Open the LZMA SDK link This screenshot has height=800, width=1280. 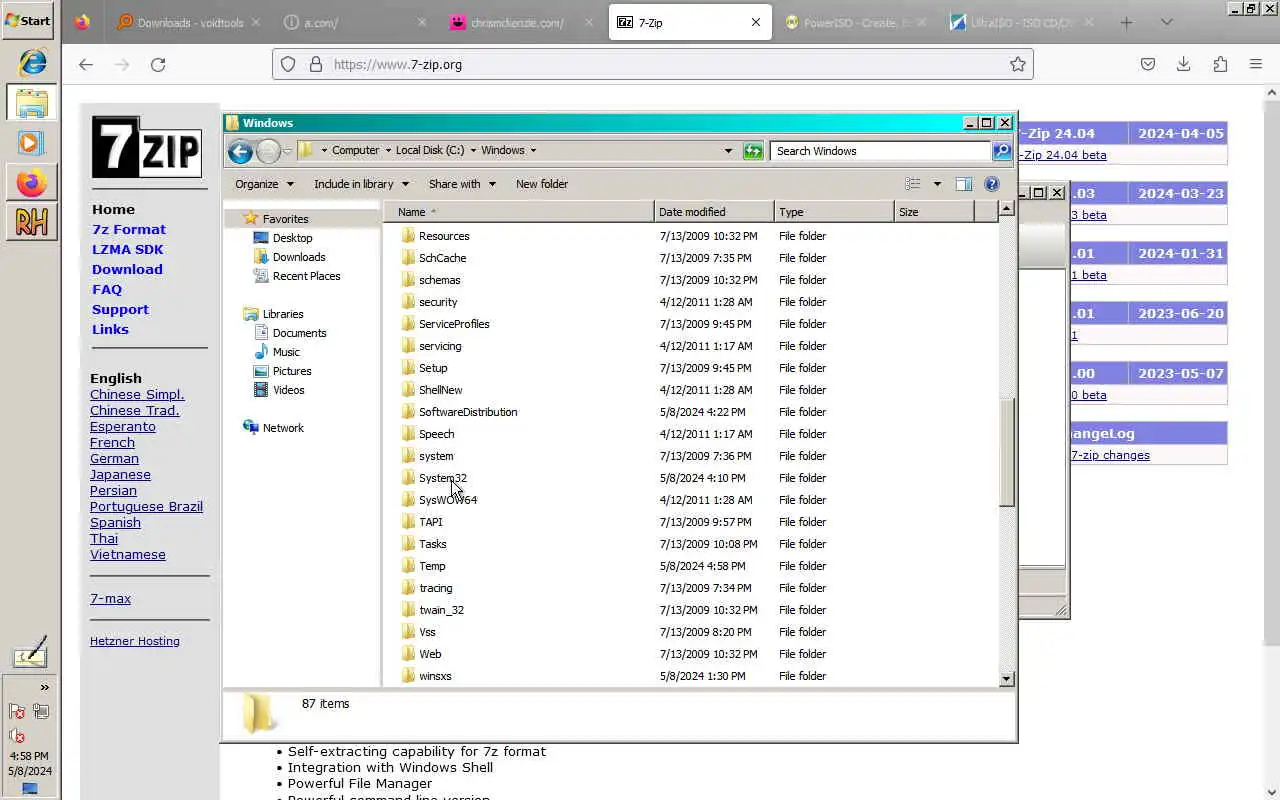click(127, 249)
